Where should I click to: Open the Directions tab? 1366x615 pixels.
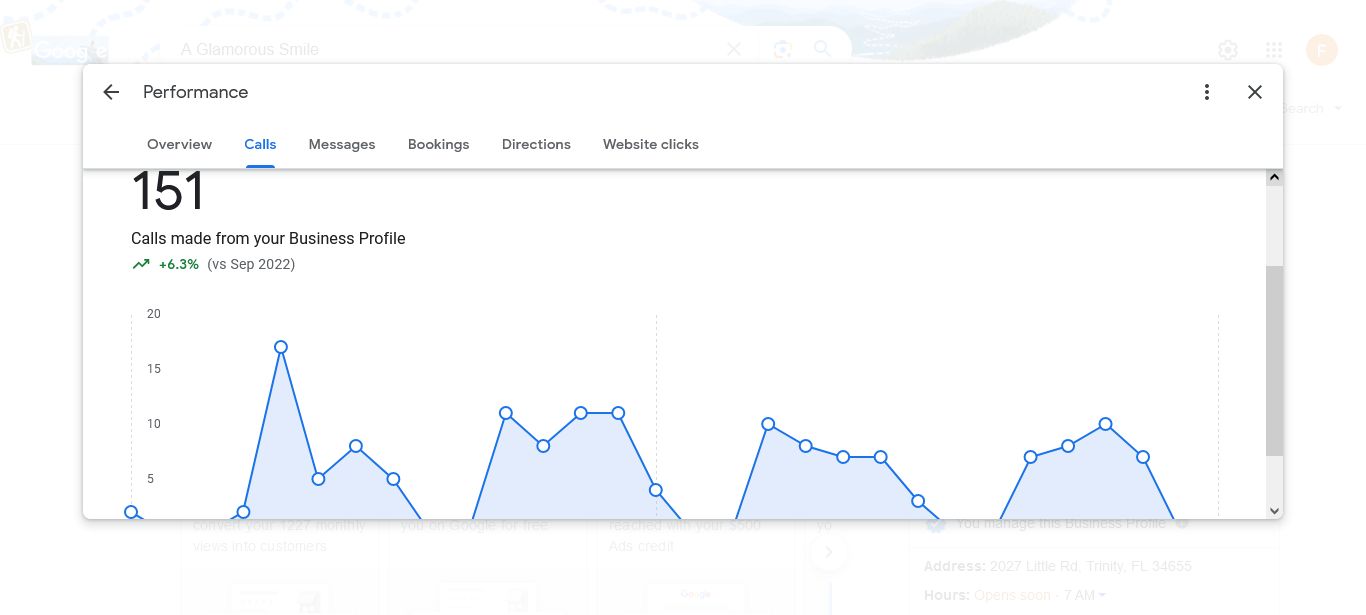pos(536,144)
